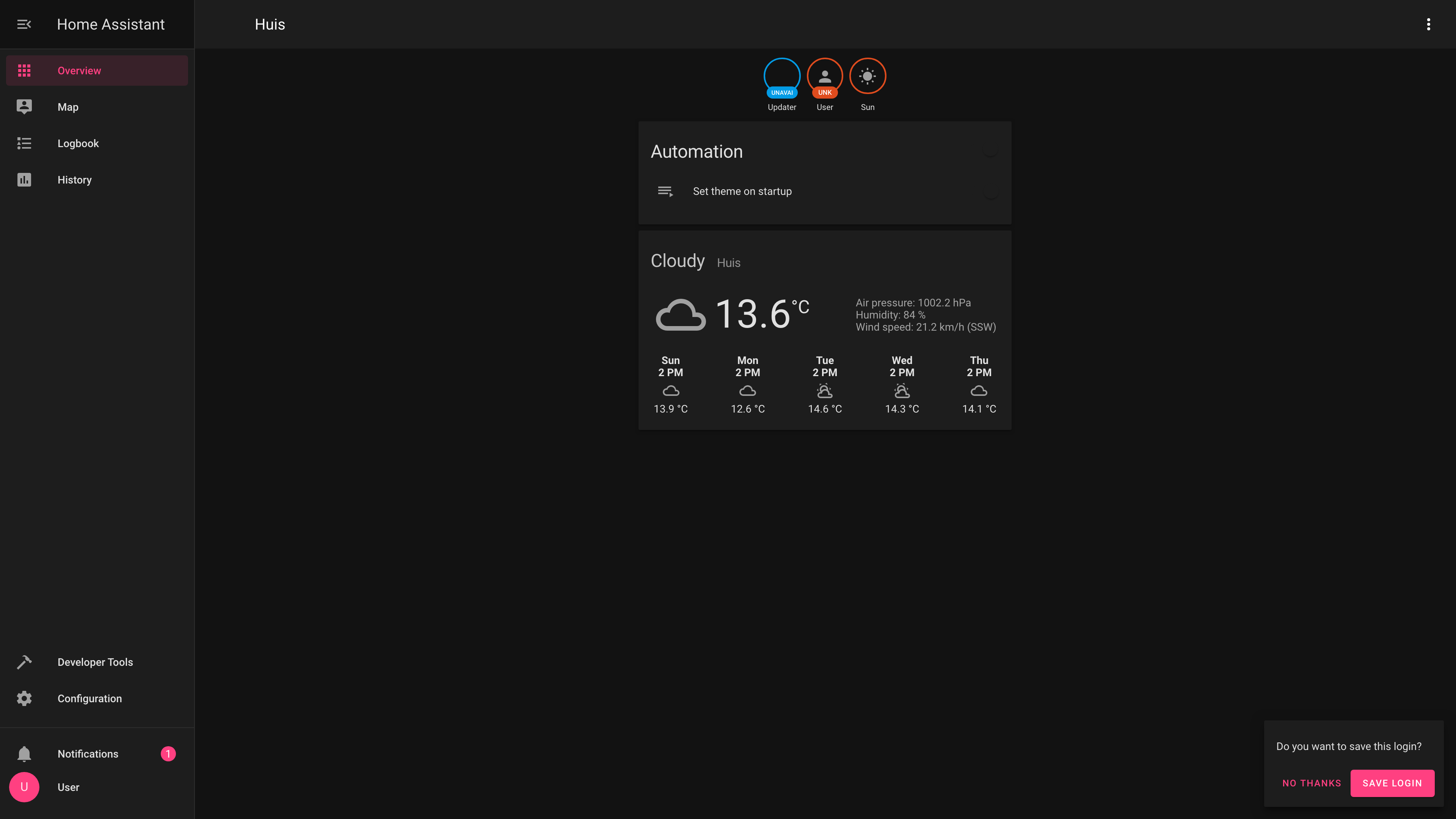Click Wednesday's partly cloudy forecast icon
The image size is (1456, 819).
coord(902,391)
